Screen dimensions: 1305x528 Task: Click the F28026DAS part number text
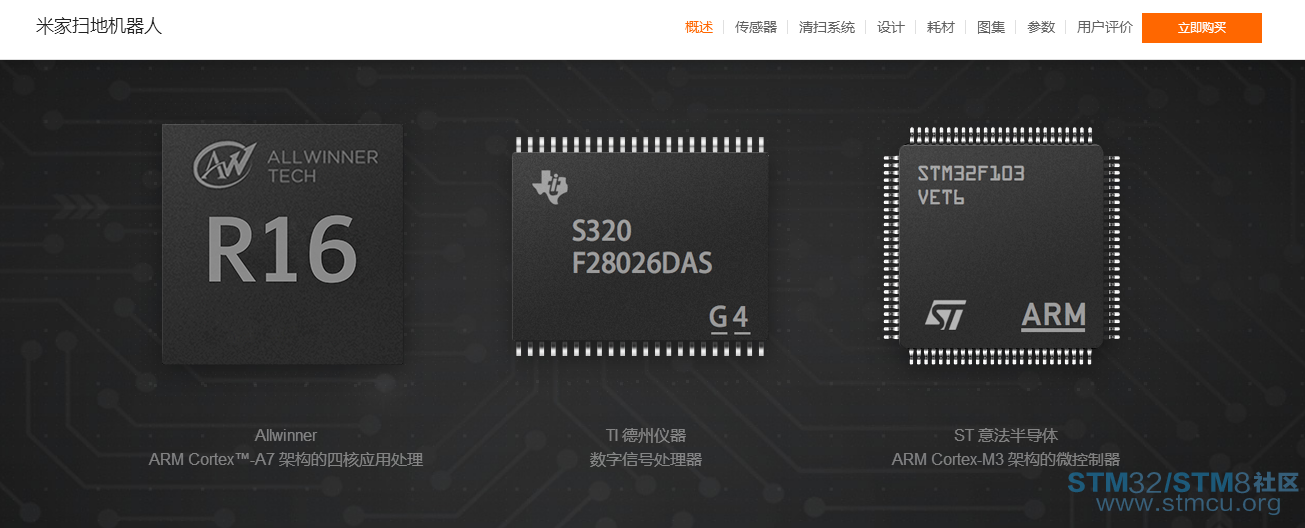(x=642, y=263)
